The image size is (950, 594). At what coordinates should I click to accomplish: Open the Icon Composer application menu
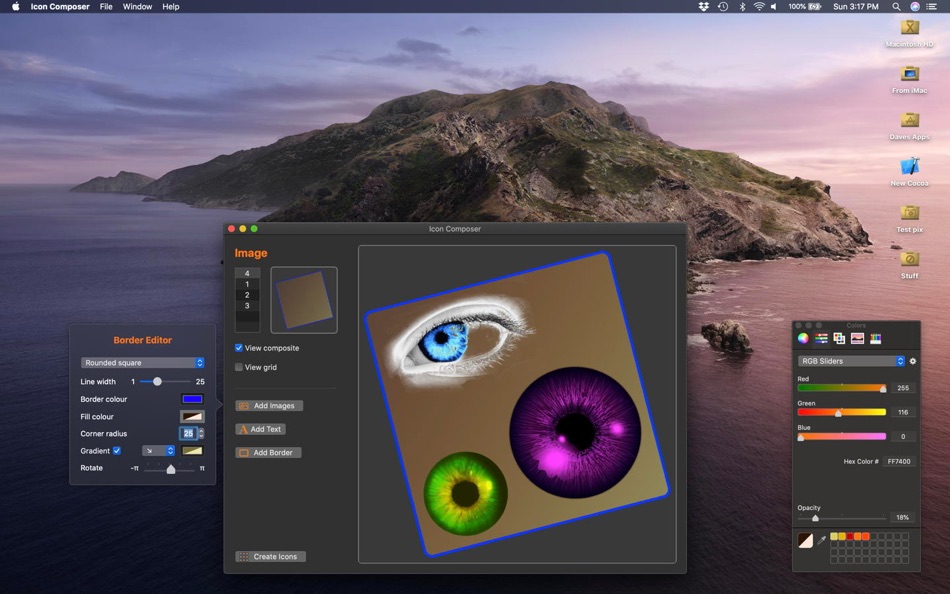(60, 7)
